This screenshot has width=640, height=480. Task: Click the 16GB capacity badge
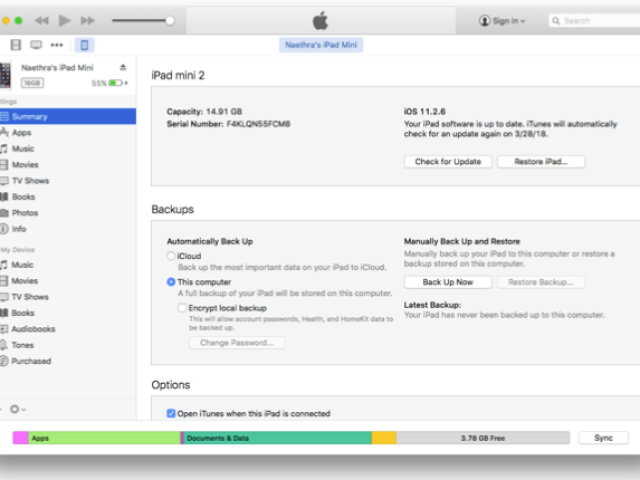coord(32,83)
